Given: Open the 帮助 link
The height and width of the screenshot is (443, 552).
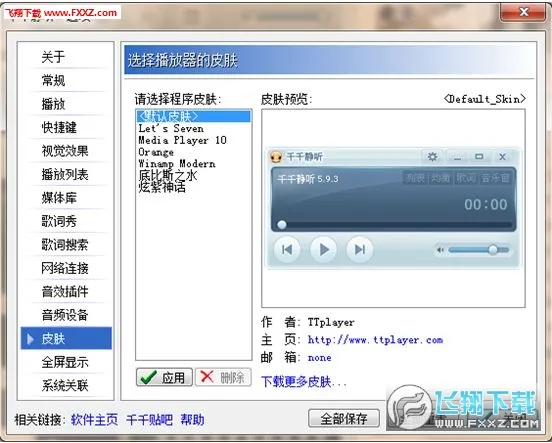Looking at the screenshot, I should click(x=192, y=420).
